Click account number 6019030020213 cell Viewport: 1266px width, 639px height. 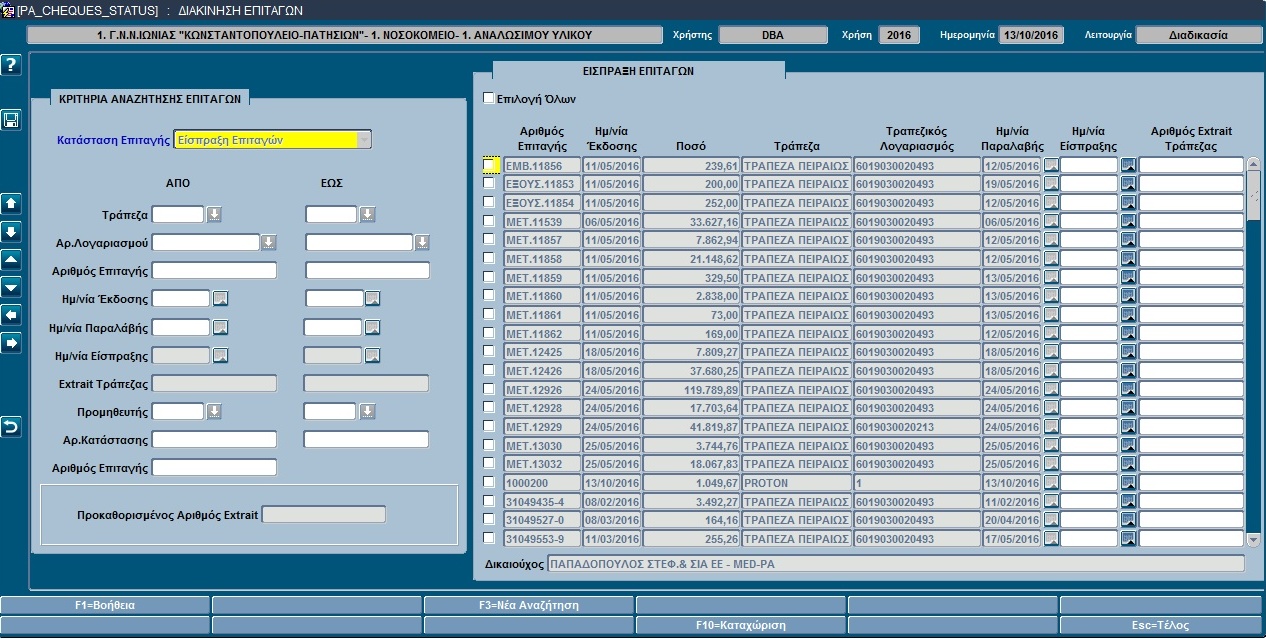[x=917, y=426]
